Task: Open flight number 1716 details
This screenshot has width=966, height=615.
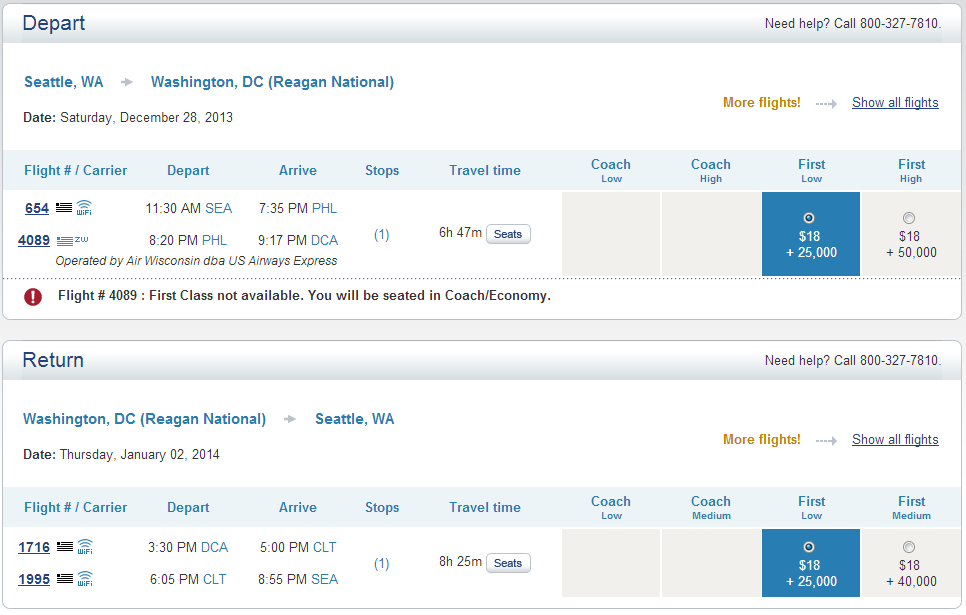Action: (x=34, y=547)
